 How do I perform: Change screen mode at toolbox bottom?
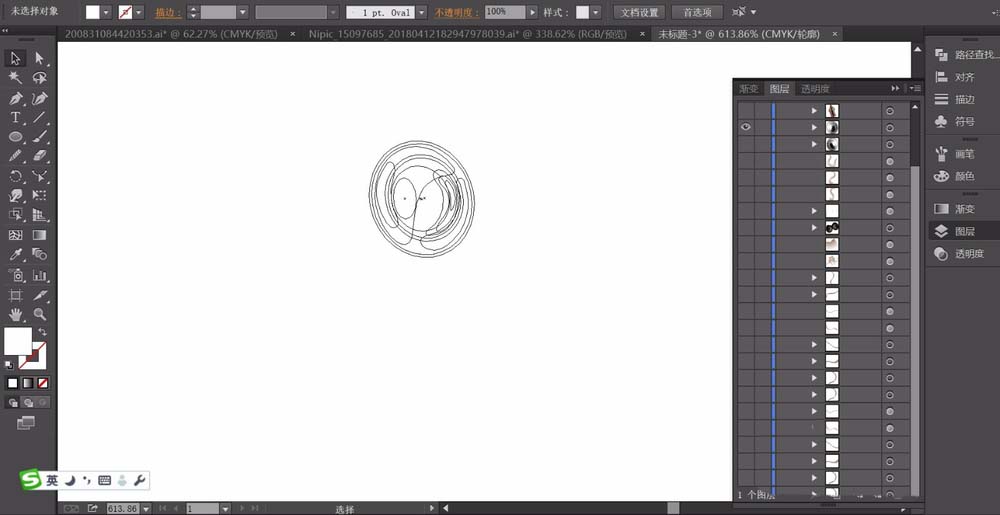click(26, 423)
